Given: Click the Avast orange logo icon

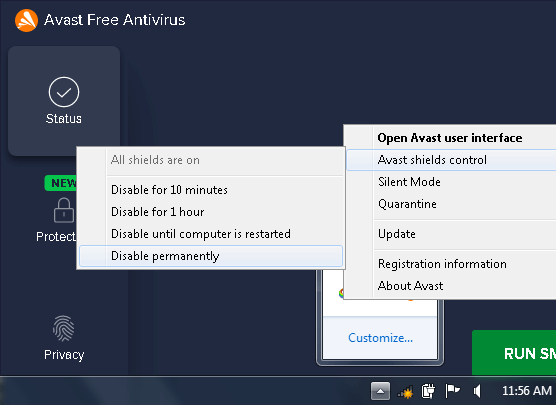Looking at the screenshot, I should pyautogui.click(x=26, y=20).
